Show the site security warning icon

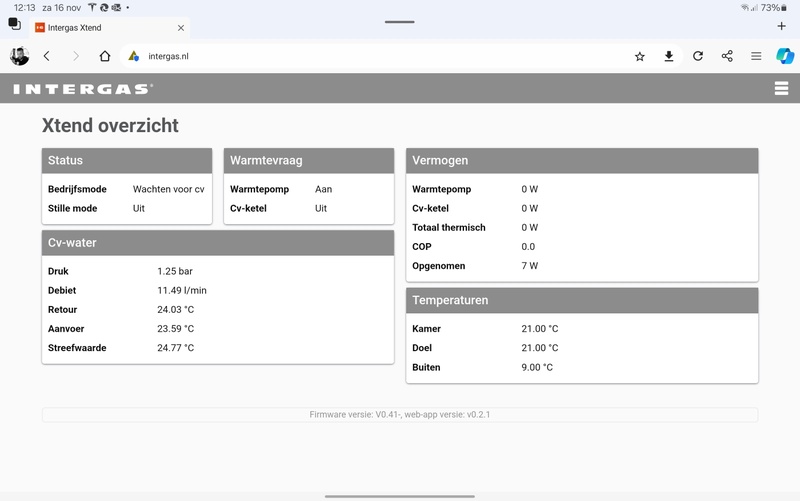coord(134,56)
